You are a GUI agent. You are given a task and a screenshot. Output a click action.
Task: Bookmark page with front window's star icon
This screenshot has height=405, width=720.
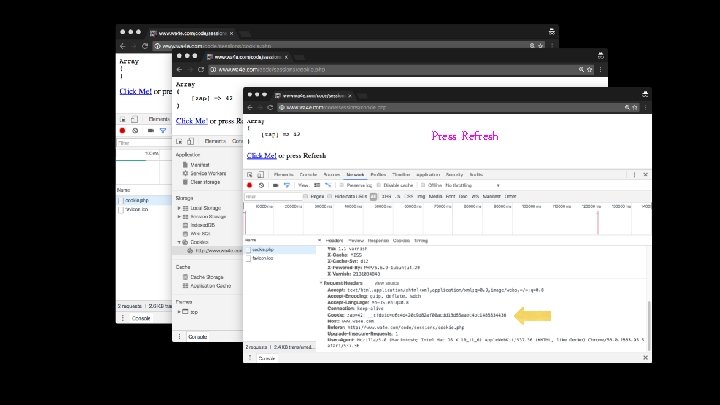pos(635,107)
